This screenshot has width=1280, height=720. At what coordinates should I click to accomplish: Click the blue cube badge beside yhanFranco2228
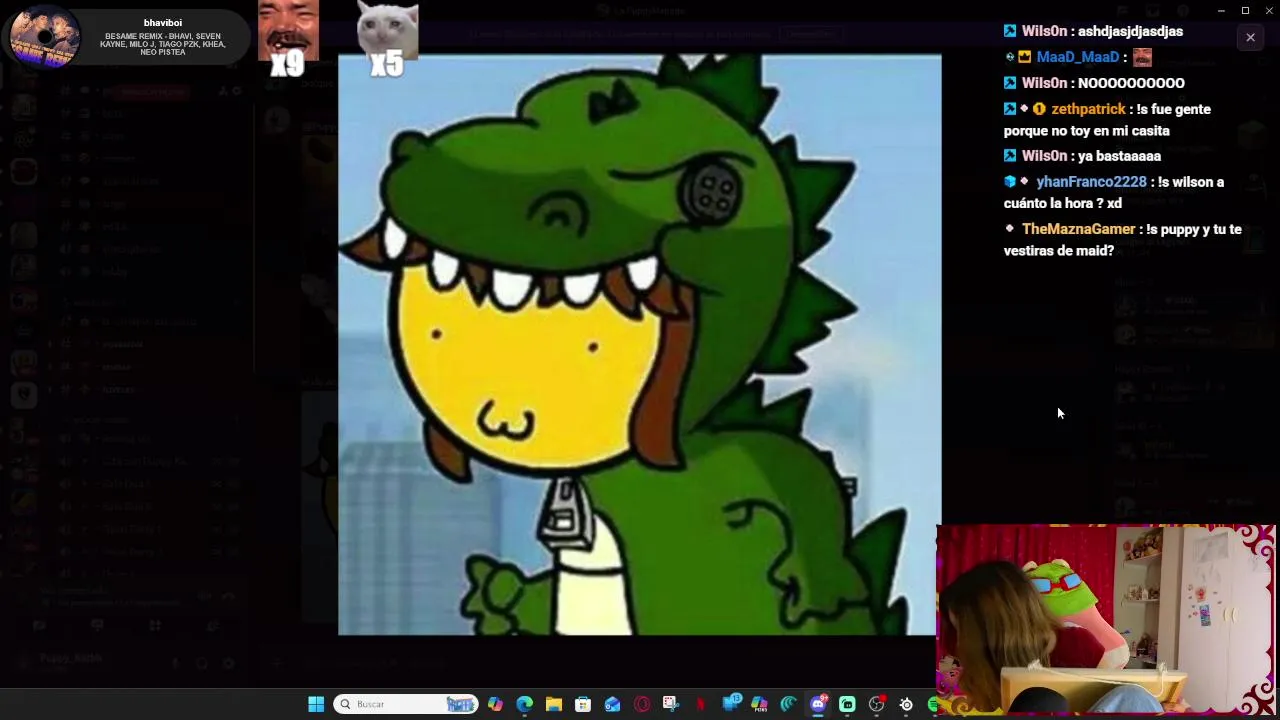click(1010, 182)
